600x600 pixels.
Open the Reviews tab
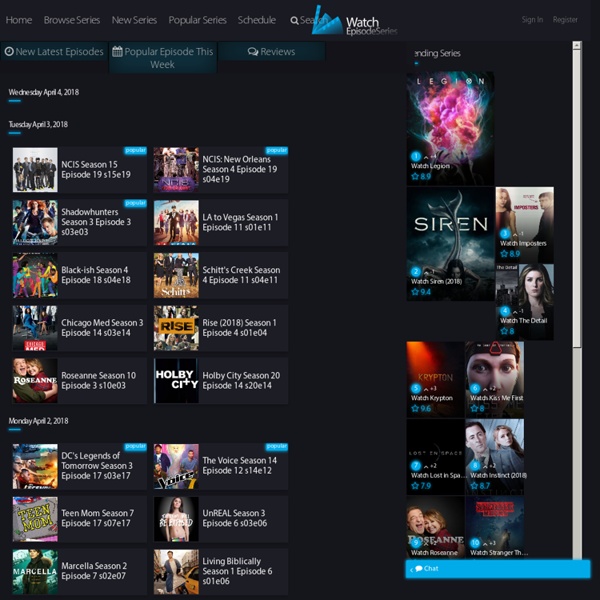tap(271, 52)
